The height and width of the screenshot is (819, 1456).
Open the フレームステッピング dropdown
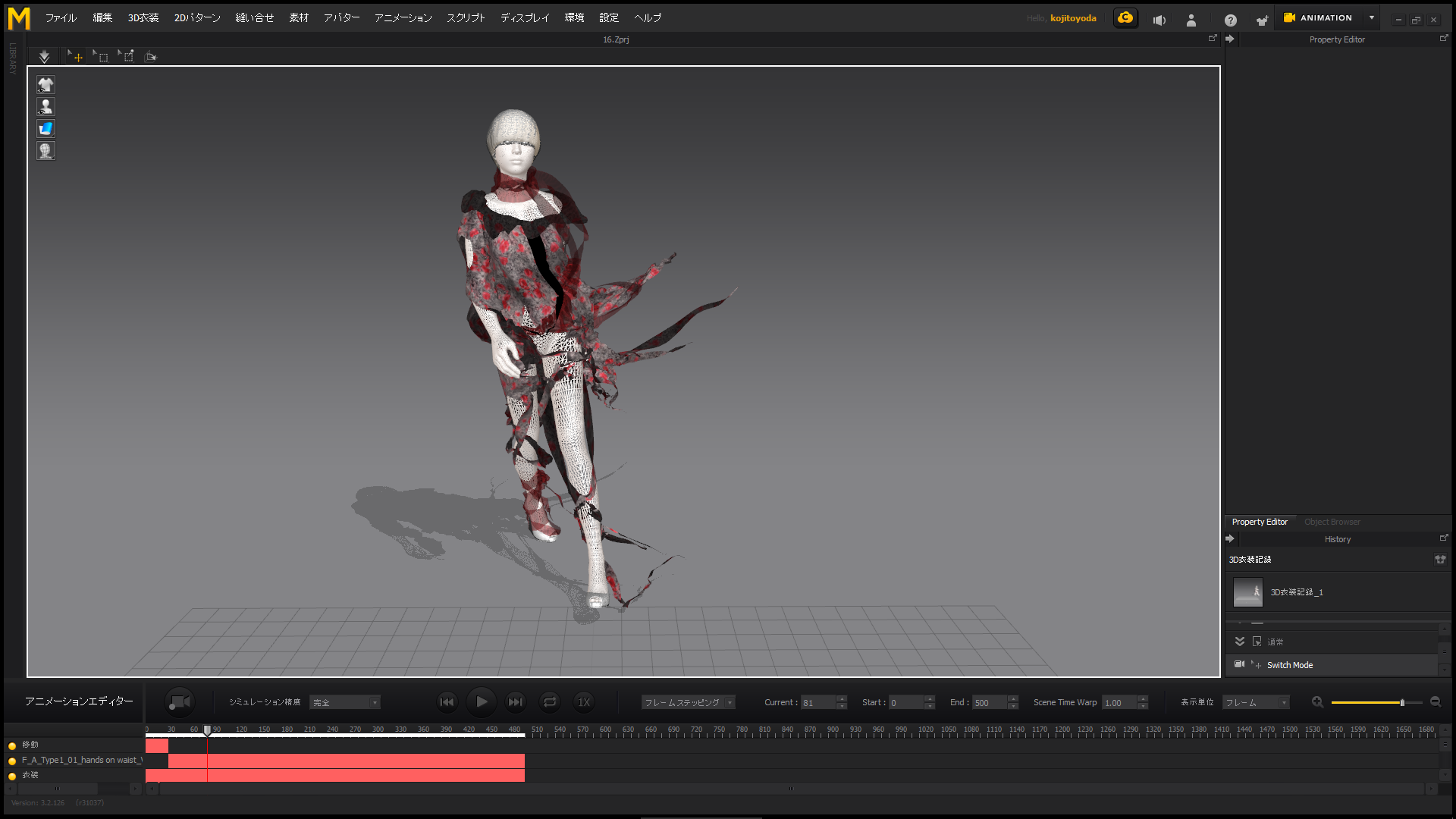pos(688,703)
